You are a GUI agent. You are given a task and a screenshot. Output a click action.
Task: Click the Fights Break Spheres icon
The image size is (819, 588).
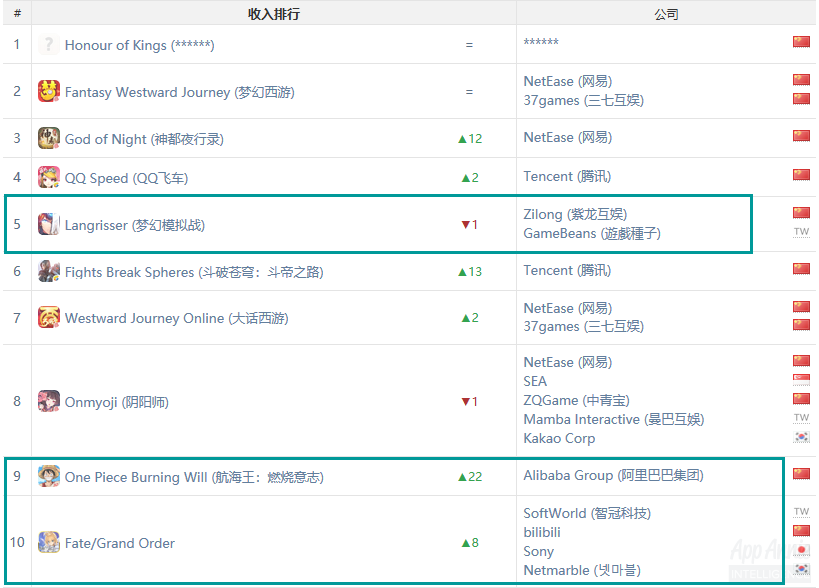(x=49, y=272)
